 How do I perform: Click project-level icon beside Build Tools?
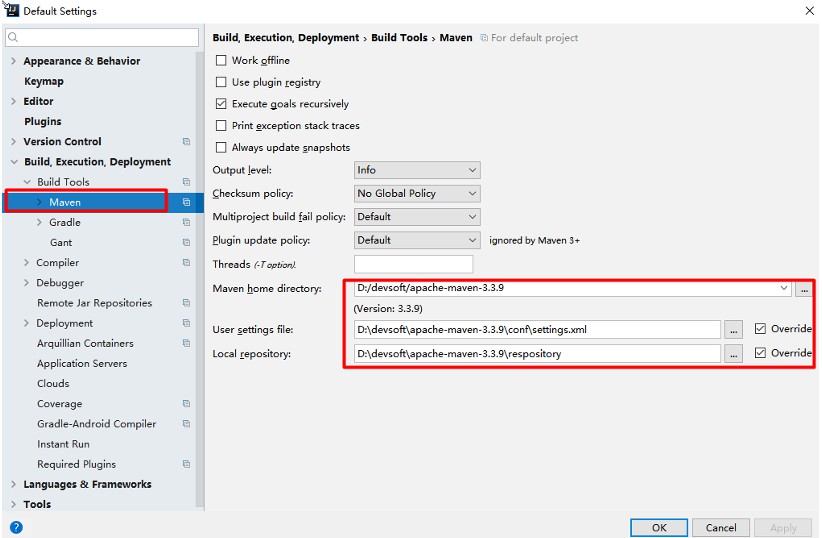tap(186, 182)
